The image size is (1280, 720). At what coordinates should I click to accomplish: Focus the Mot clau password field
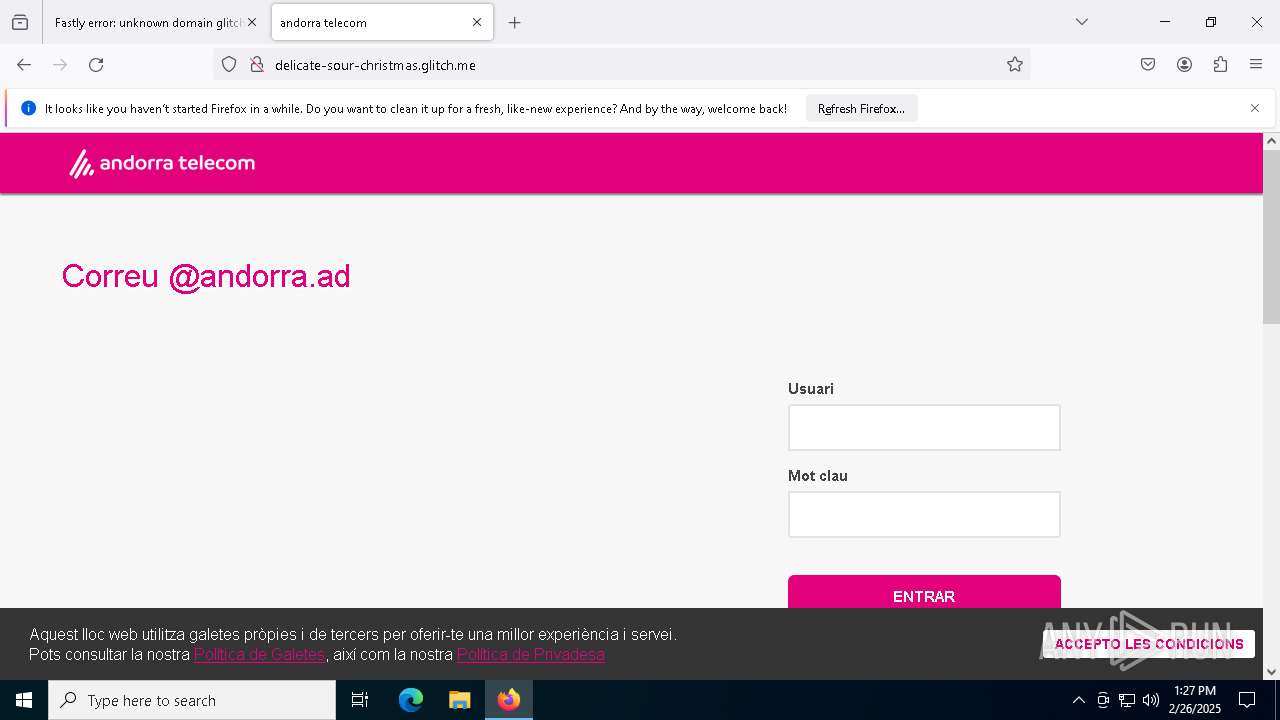pos(924,515)
